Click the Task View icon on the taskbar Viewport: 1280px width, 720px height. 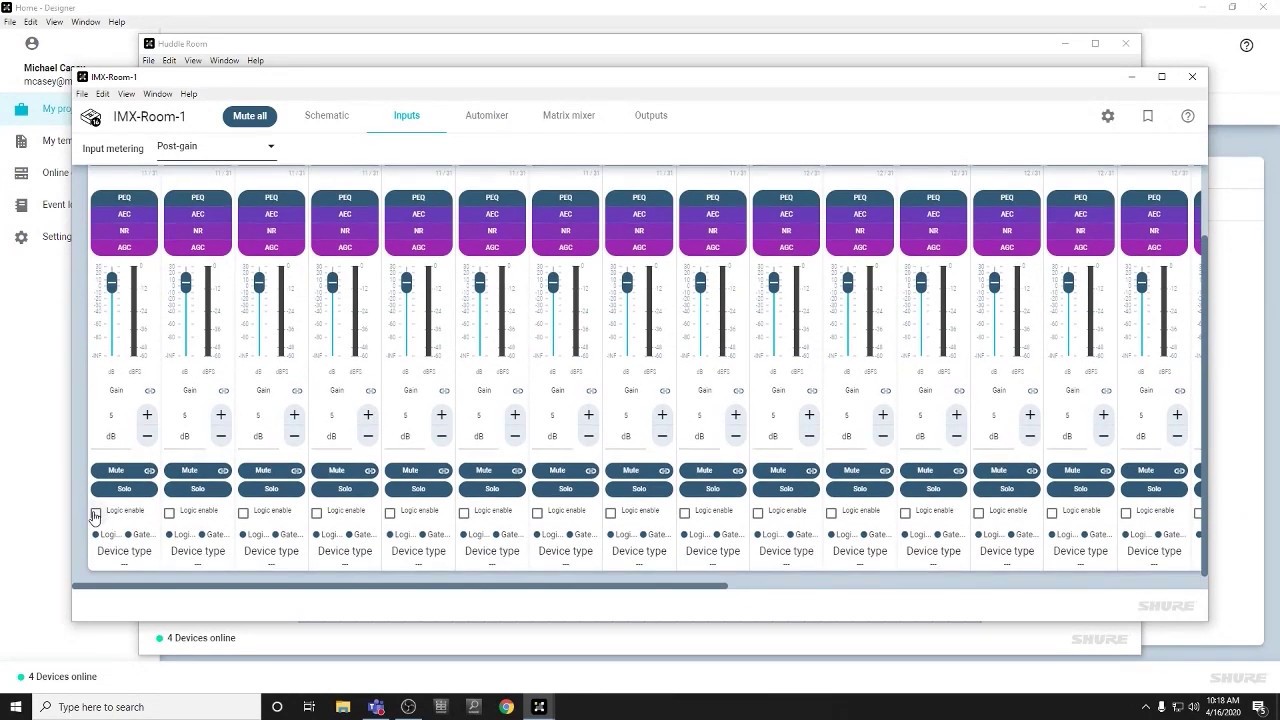309,707
